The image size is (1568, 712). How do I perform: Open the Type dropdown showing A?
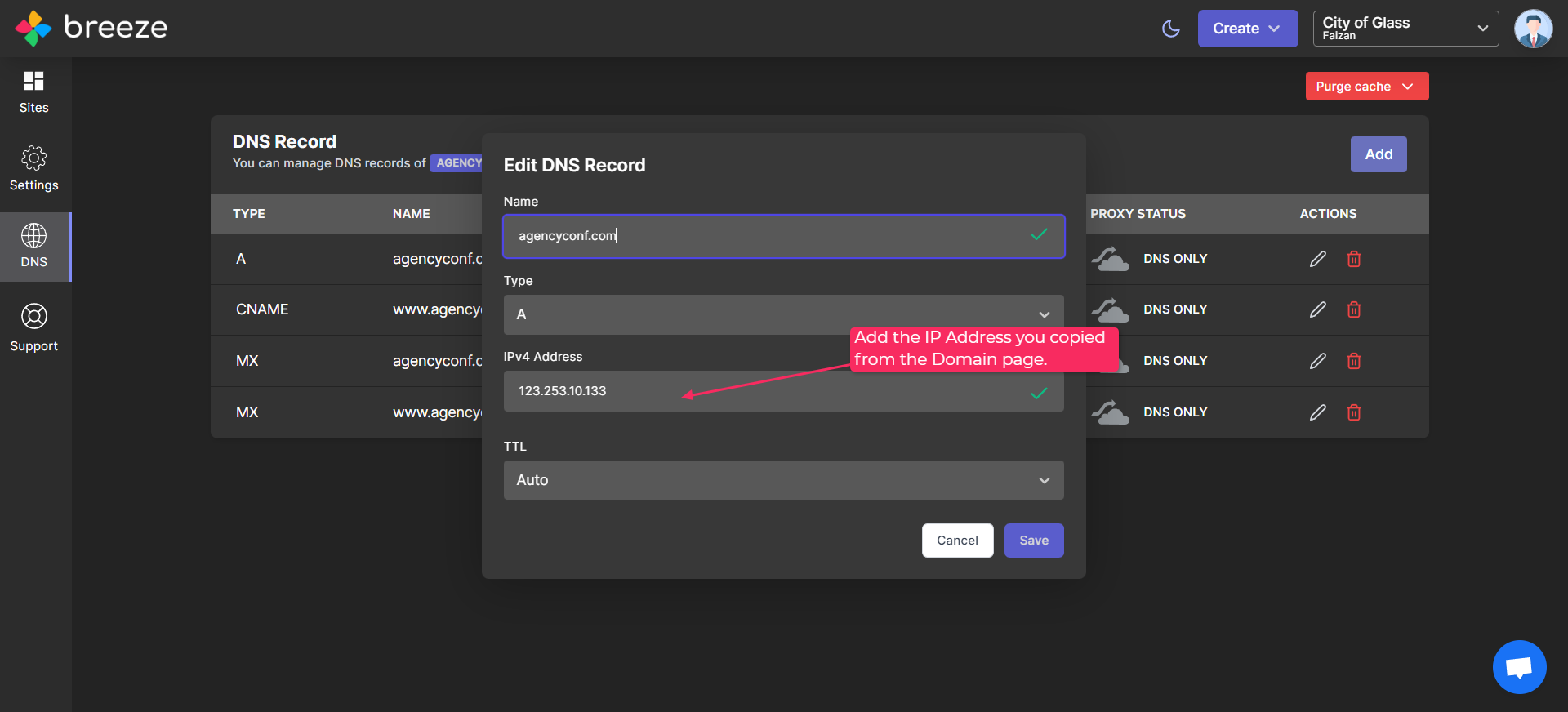point(783,314)
